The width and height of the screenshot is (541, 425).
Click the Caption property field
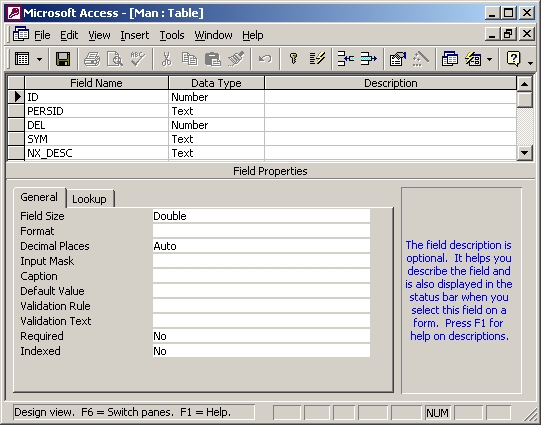(261, 276)
